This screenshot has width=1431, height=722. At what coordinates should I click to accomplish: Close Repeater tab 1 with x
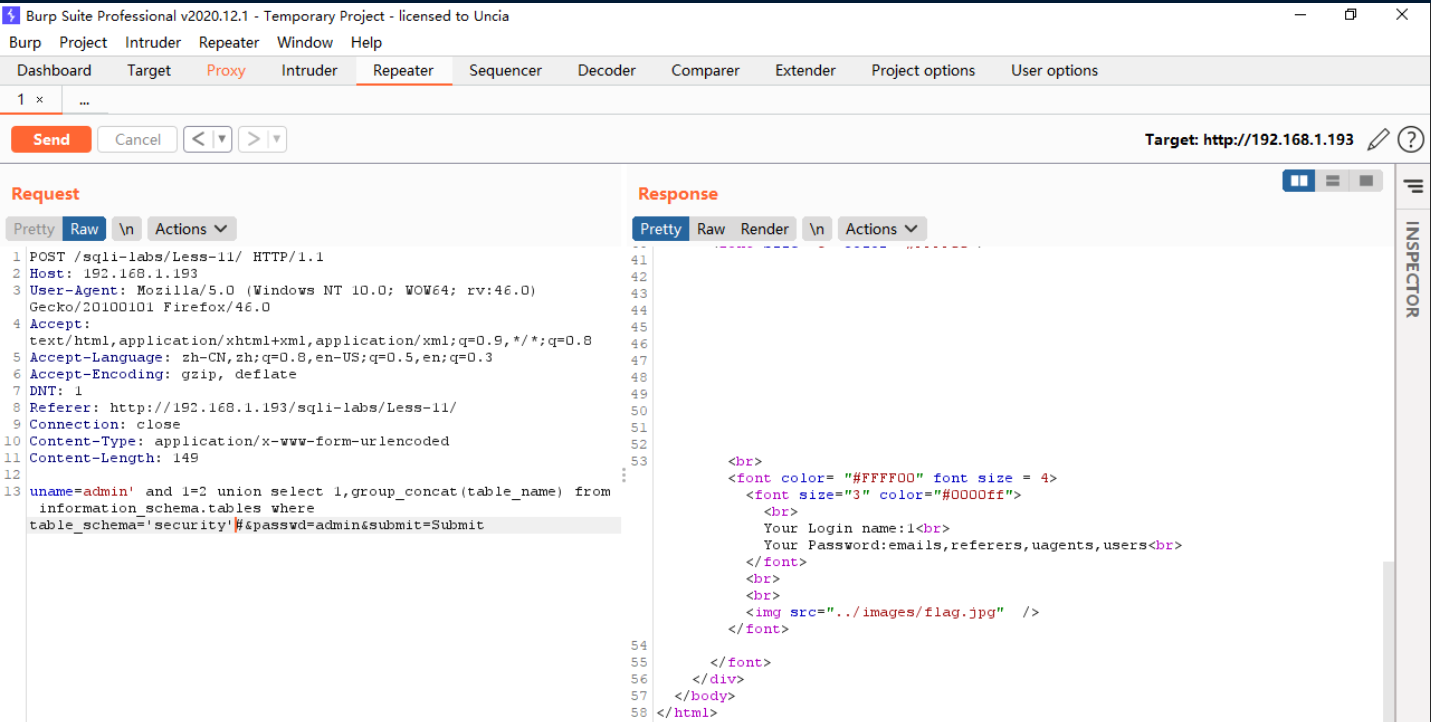40,100
